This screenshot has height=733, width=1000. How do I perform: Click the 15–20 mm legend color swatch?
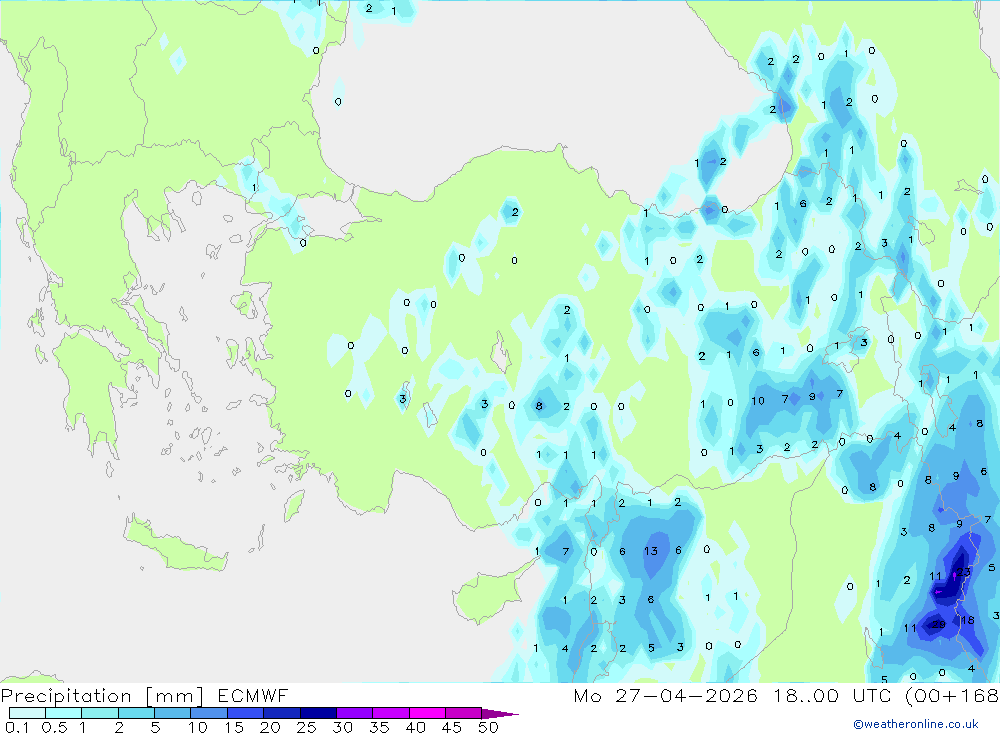point(245,713)
